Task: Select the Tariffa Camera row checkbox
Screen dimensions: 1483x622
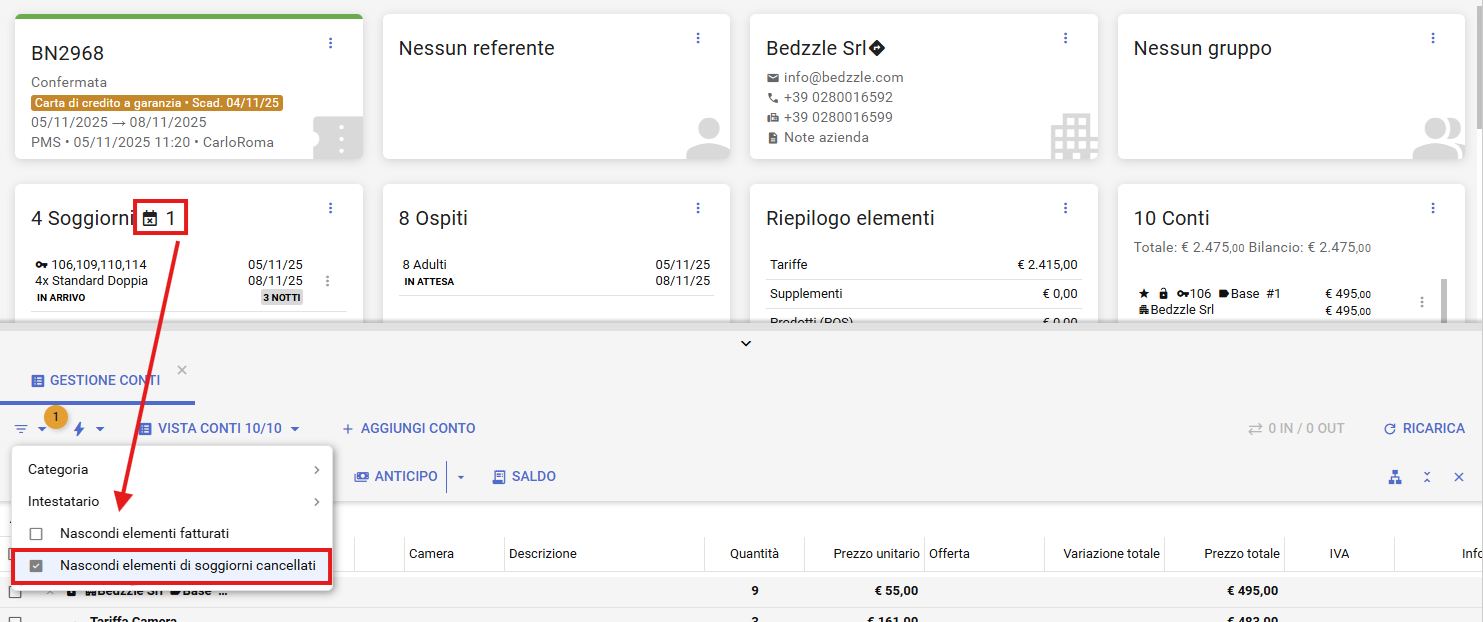Action: [x=15, y=619]
